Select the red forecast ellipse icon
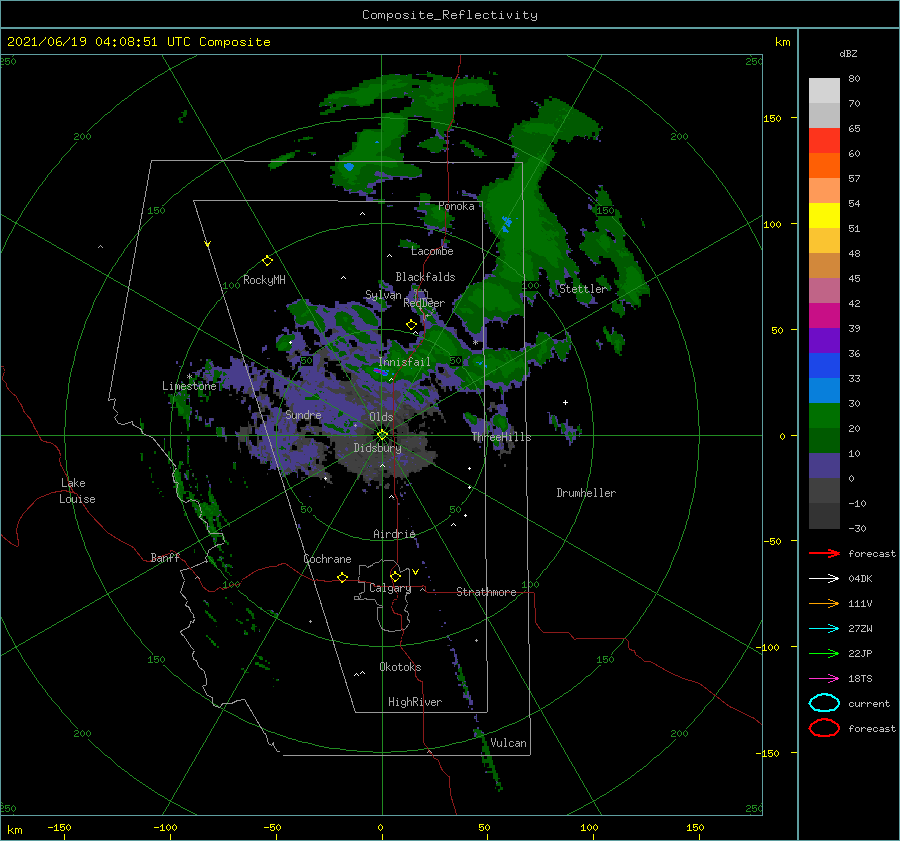Viewport: 900px width, 841px height. pyautogui.click(x=824, y=728)
